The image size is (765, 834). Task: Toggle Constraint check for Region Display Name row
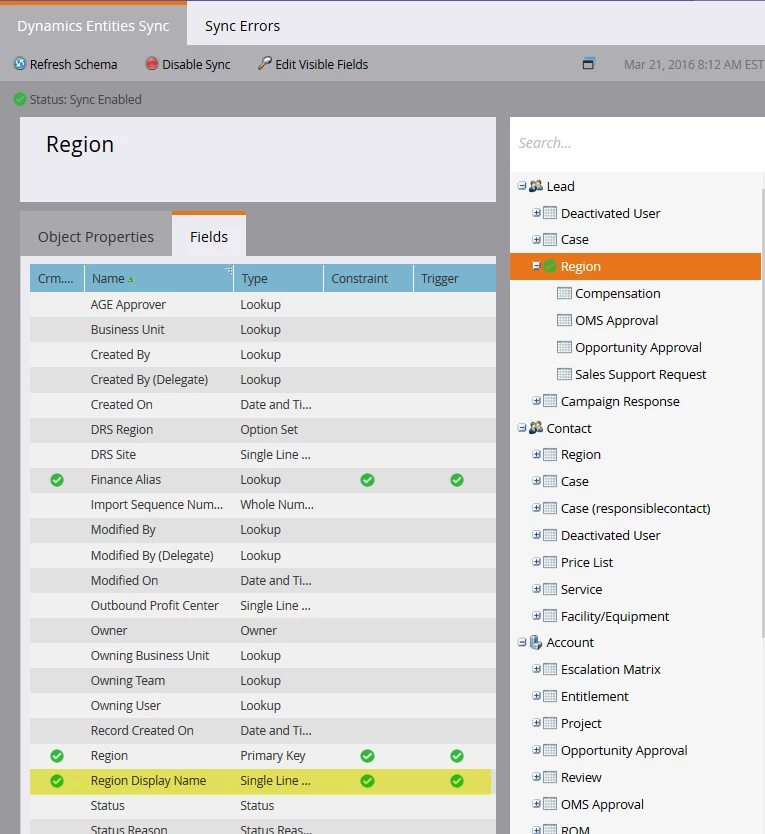[x=367, y=781]
